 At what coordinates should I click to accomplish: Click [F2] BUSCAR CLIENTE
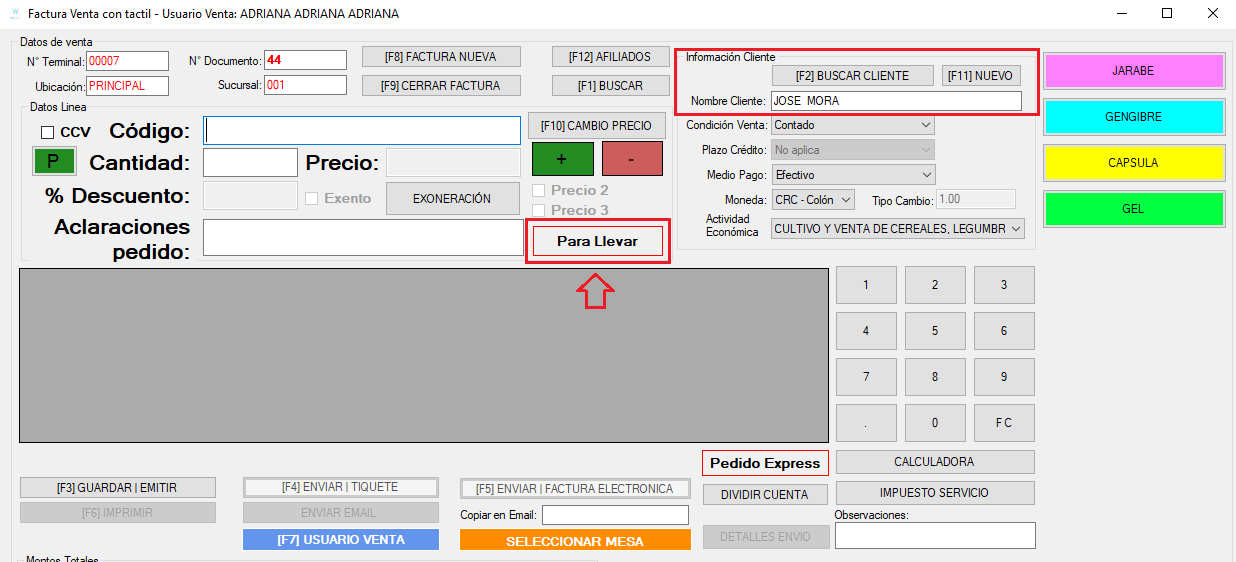[853, 76]
